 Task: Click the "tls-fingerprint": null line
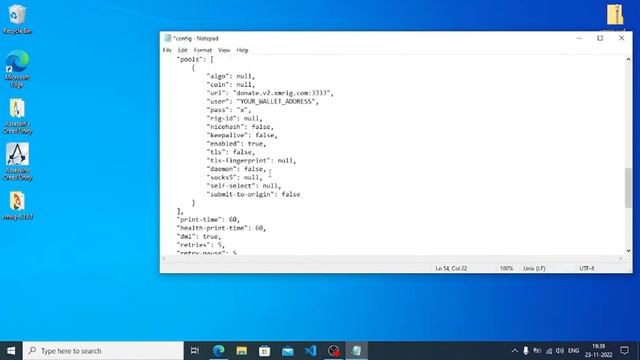251,160
